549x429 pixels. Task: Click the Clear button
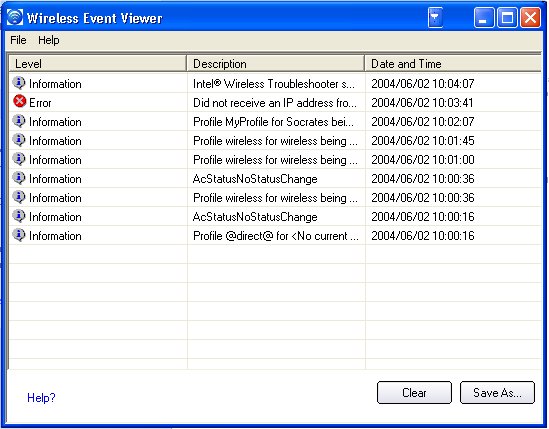coord(414,393)
